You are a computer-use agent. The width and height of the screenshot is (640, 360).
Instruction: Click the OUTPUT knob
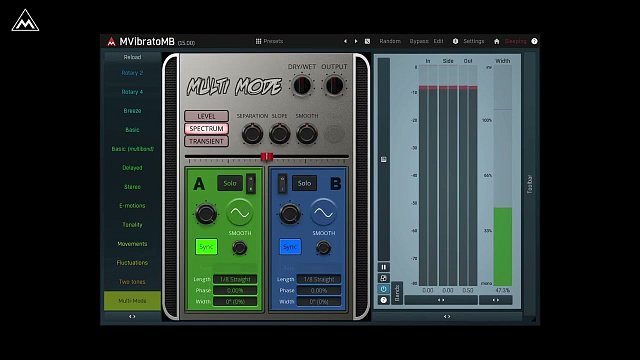pyautogui.click(x=334, y=86)
